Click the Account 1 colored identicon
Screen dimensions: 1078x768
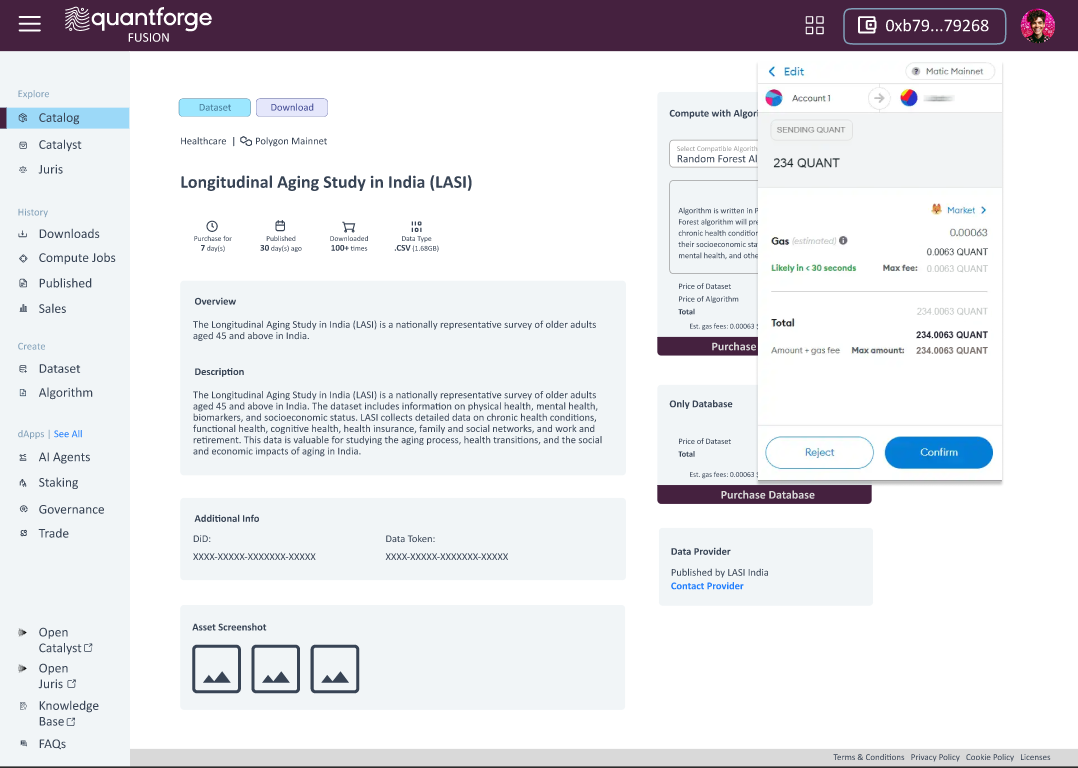pyautogui.click(x=773, y=97)
